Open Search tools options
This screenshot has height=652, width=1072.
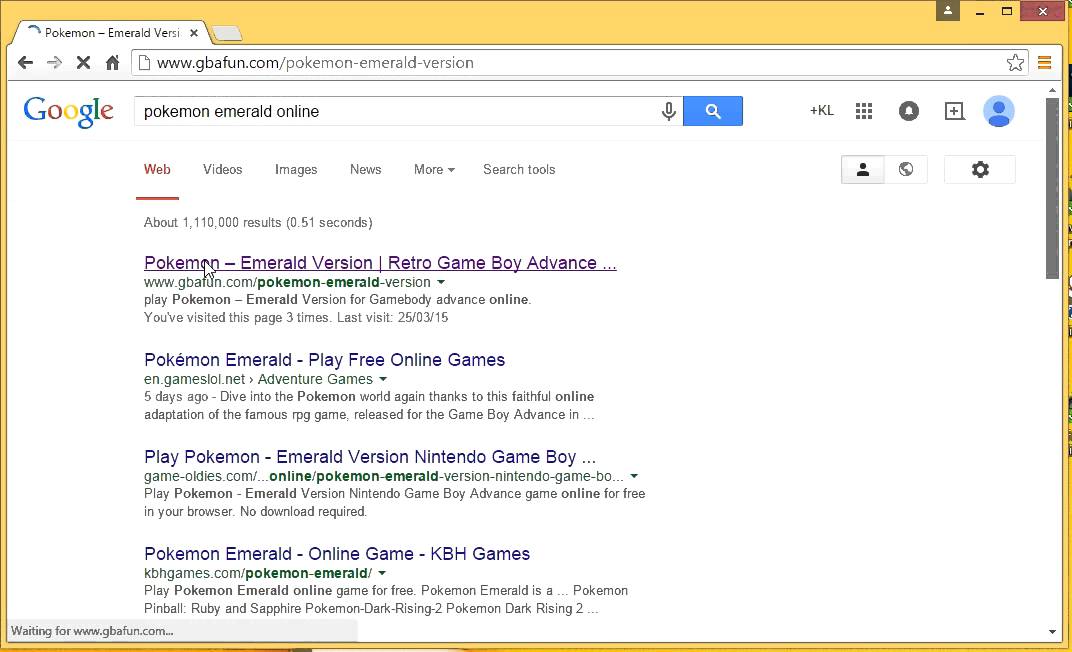(519, 169)
